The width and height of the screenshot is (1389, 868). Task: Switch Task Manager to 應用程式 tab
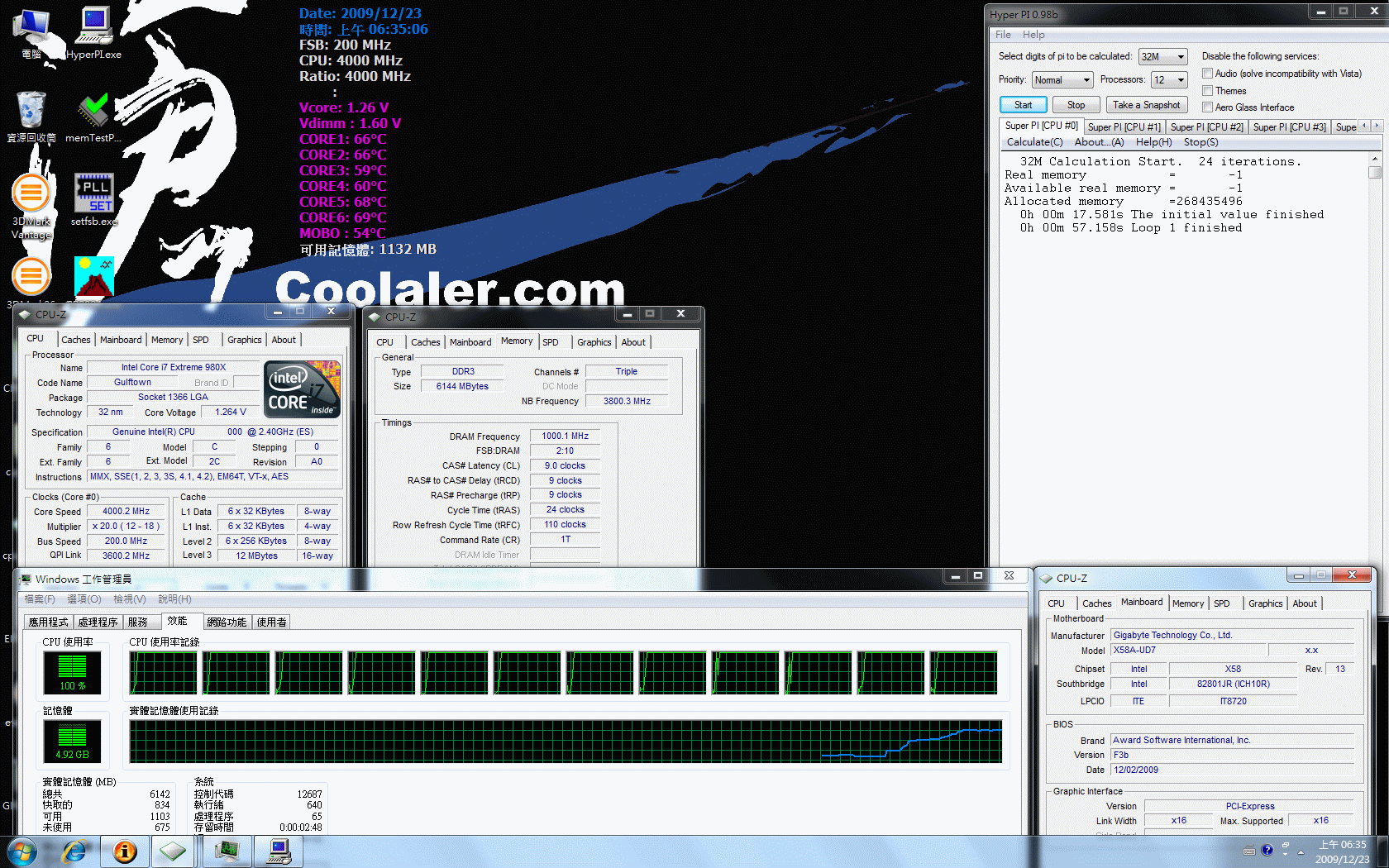point(49,622)
